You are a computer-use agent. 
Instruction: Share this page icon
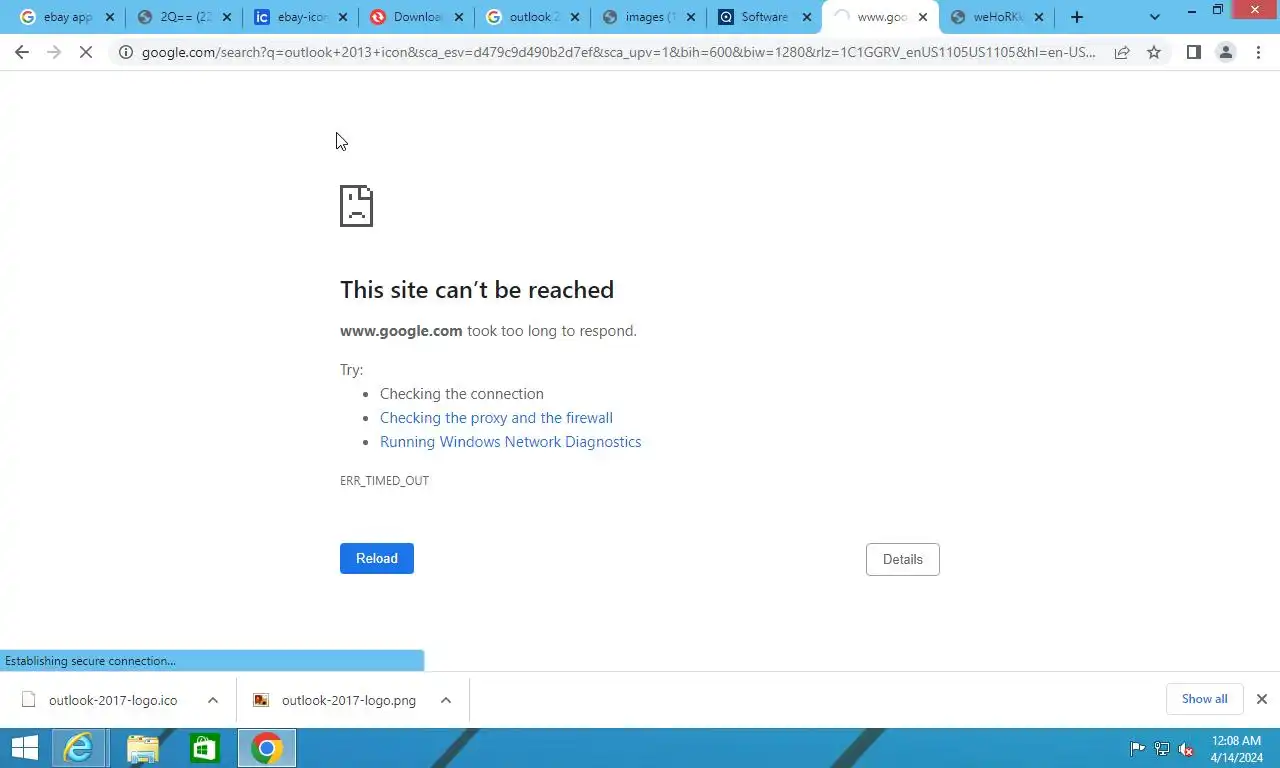point(1122,52)
